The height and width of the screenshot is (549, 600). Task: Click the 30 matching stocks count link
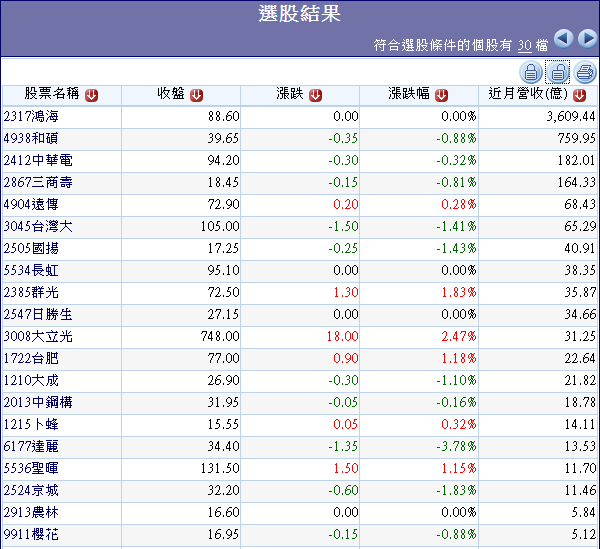click(x=525, y=46)
